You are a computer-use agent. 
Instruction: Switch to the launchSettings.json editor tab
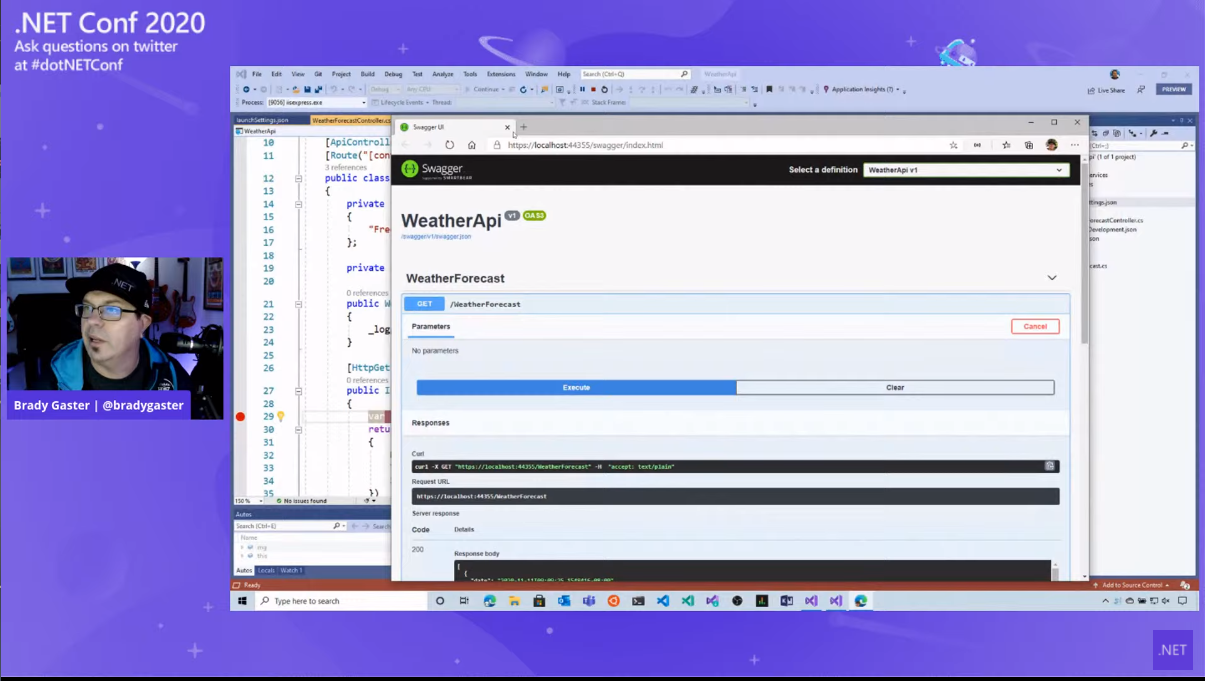click(x=262, y=120)
